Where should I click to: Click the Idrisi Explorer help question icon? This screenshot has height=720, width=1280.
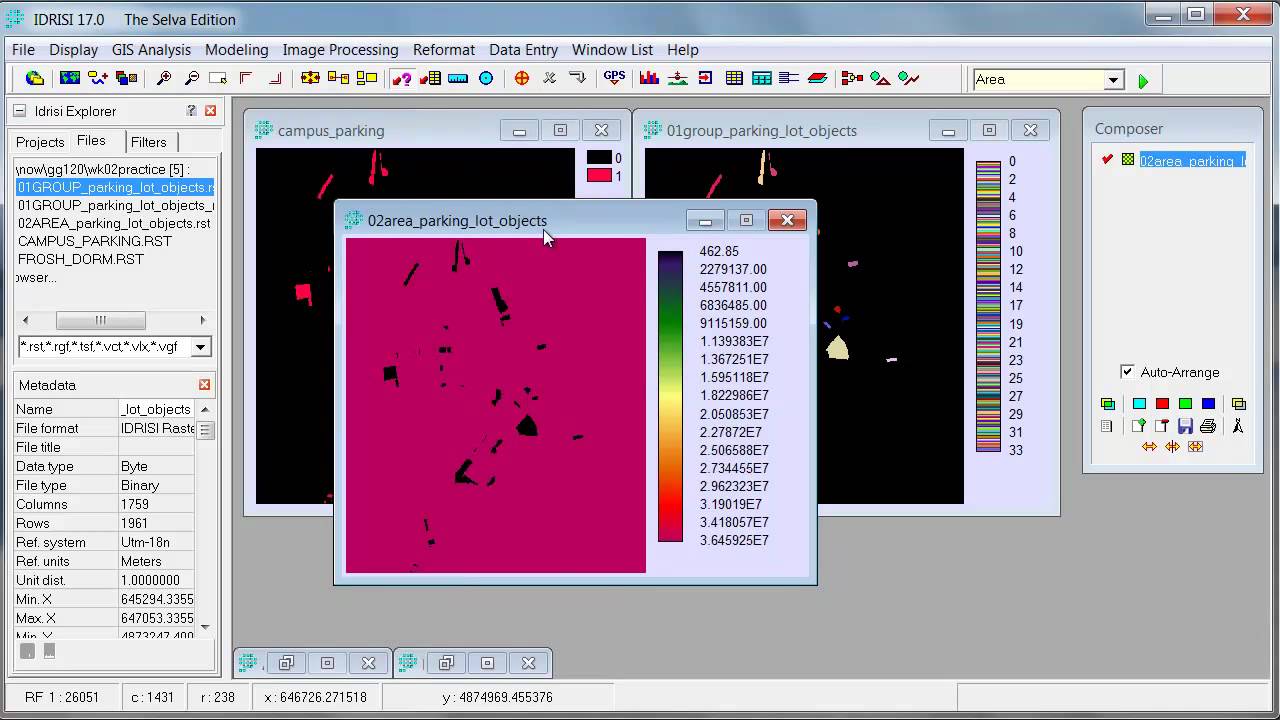click(x=191, y=111)
